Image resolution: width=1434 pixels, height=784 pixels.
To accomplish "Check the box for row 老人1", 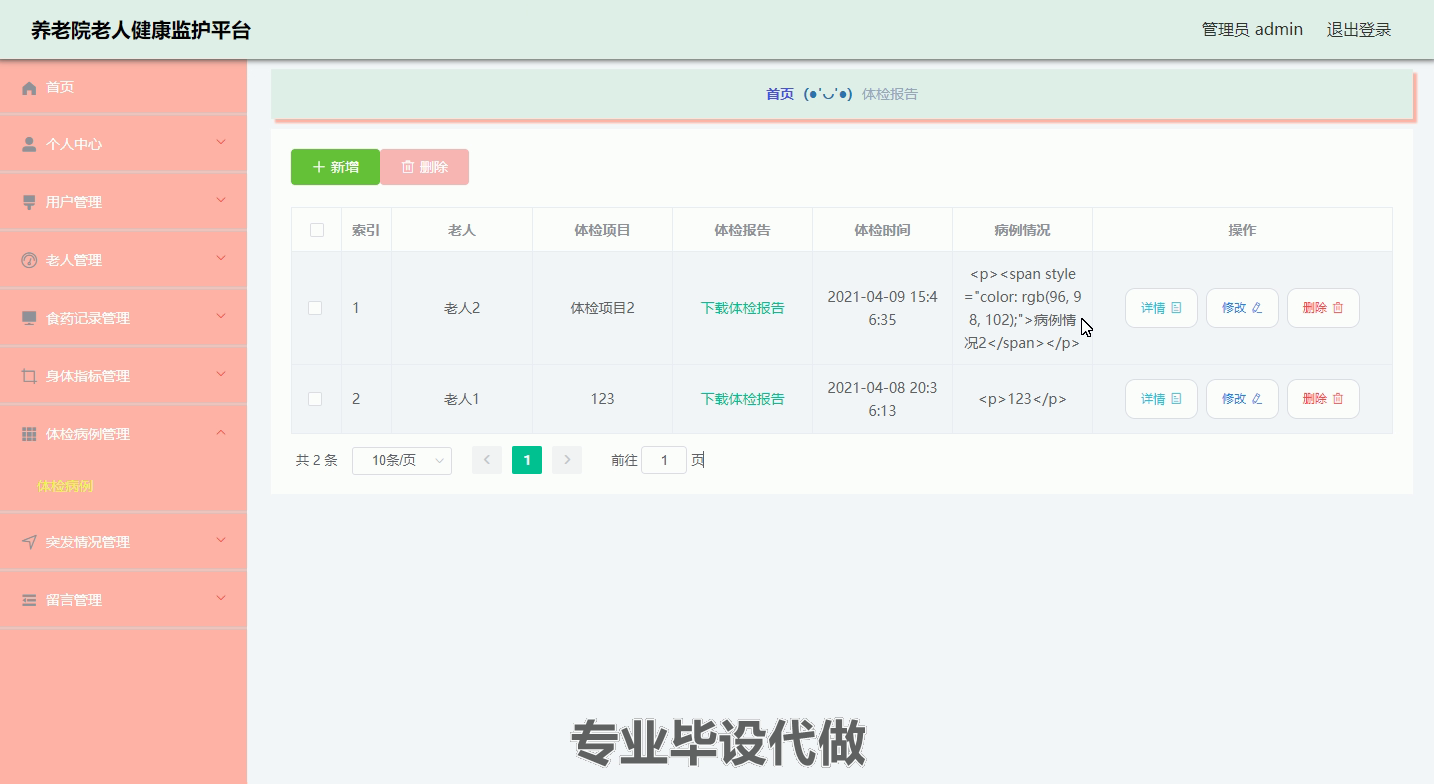I will click(x=315, y=399).
